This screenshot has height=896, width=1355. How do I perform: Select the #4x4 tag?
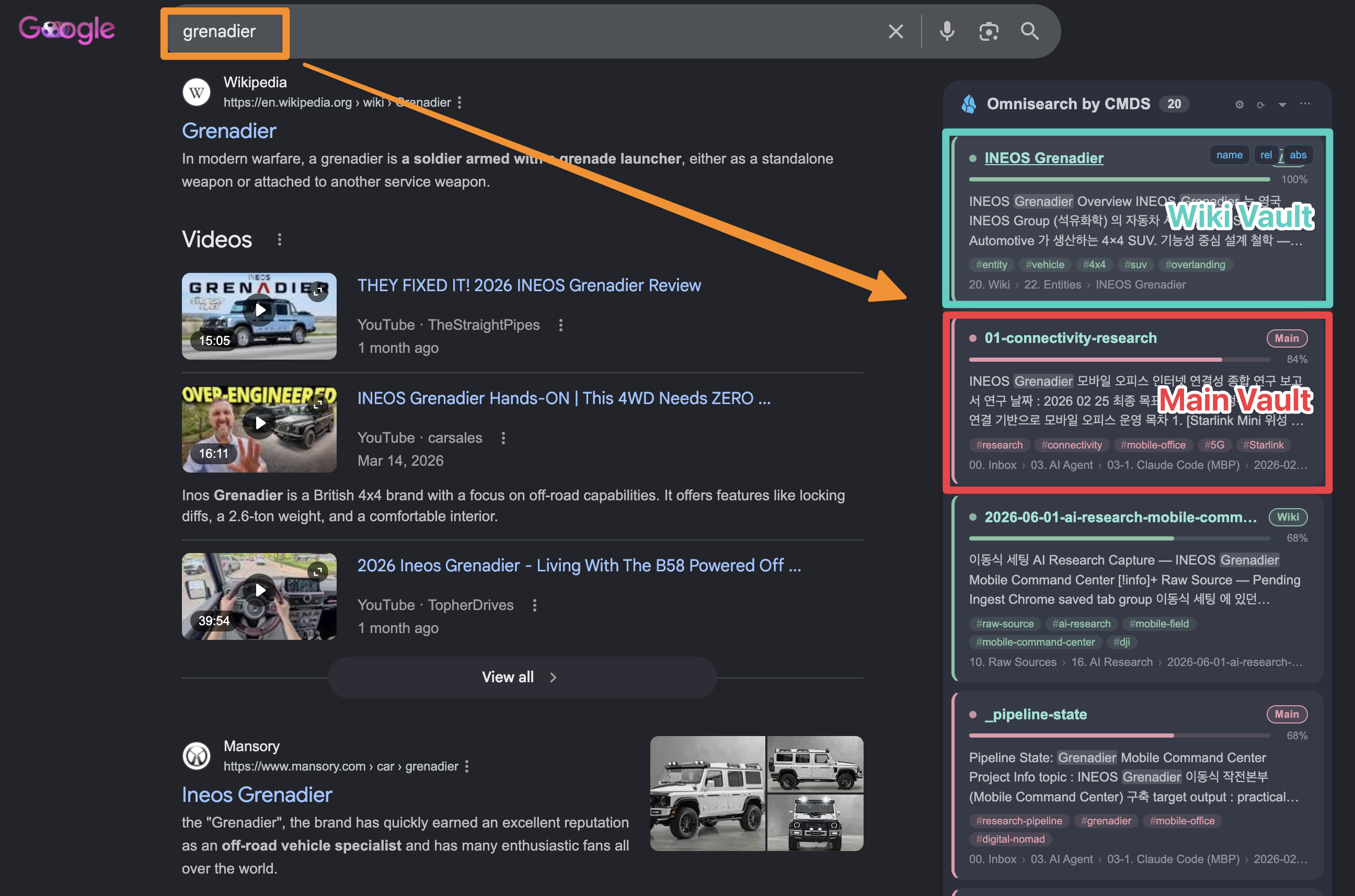coord(1094,265)
